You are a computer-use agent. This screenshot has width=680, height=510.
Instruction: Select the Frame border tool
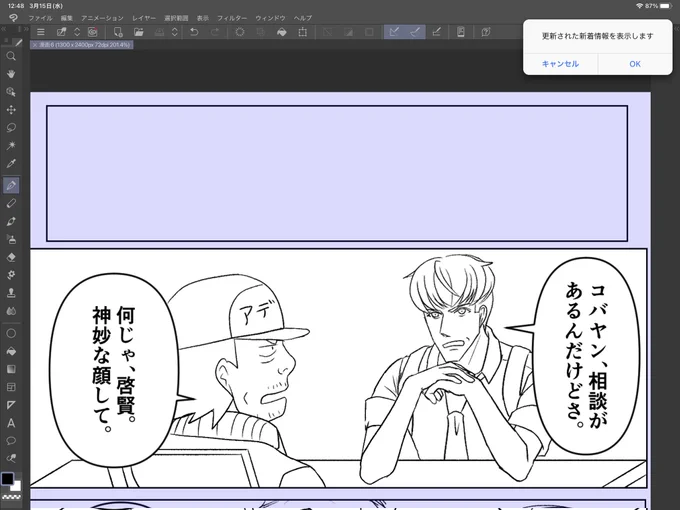point(11,387)
